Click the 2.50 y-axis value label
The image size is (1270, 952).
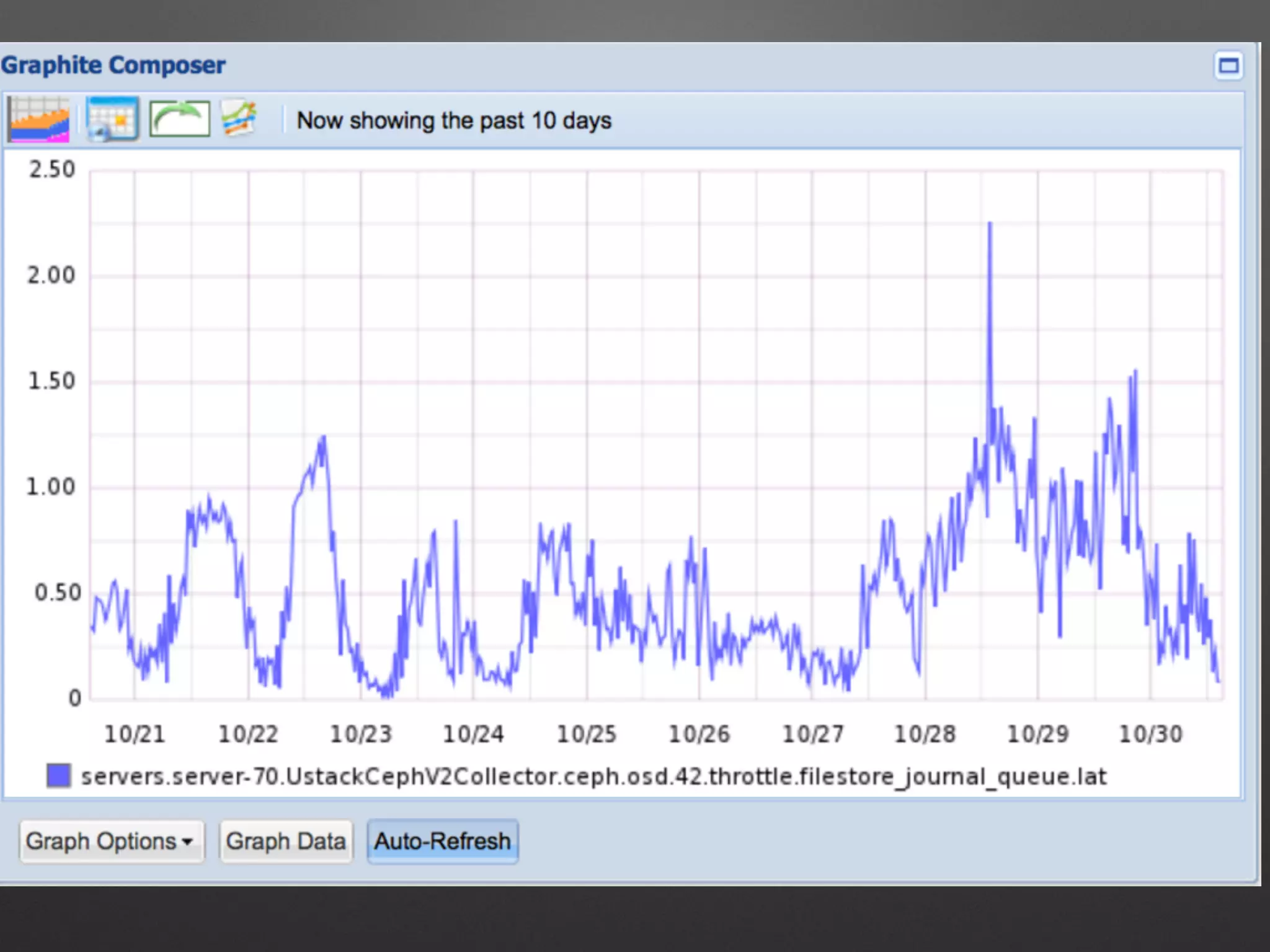click(52, 170)
